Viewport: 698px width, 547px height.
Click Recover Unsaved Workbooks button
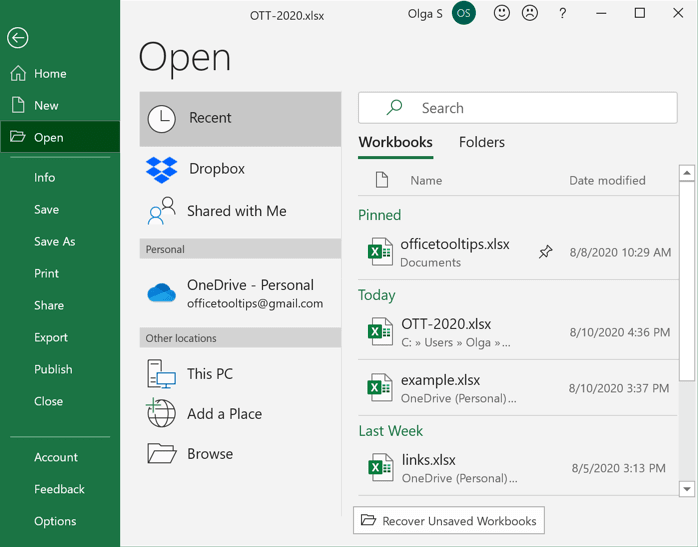coord(449,520)
